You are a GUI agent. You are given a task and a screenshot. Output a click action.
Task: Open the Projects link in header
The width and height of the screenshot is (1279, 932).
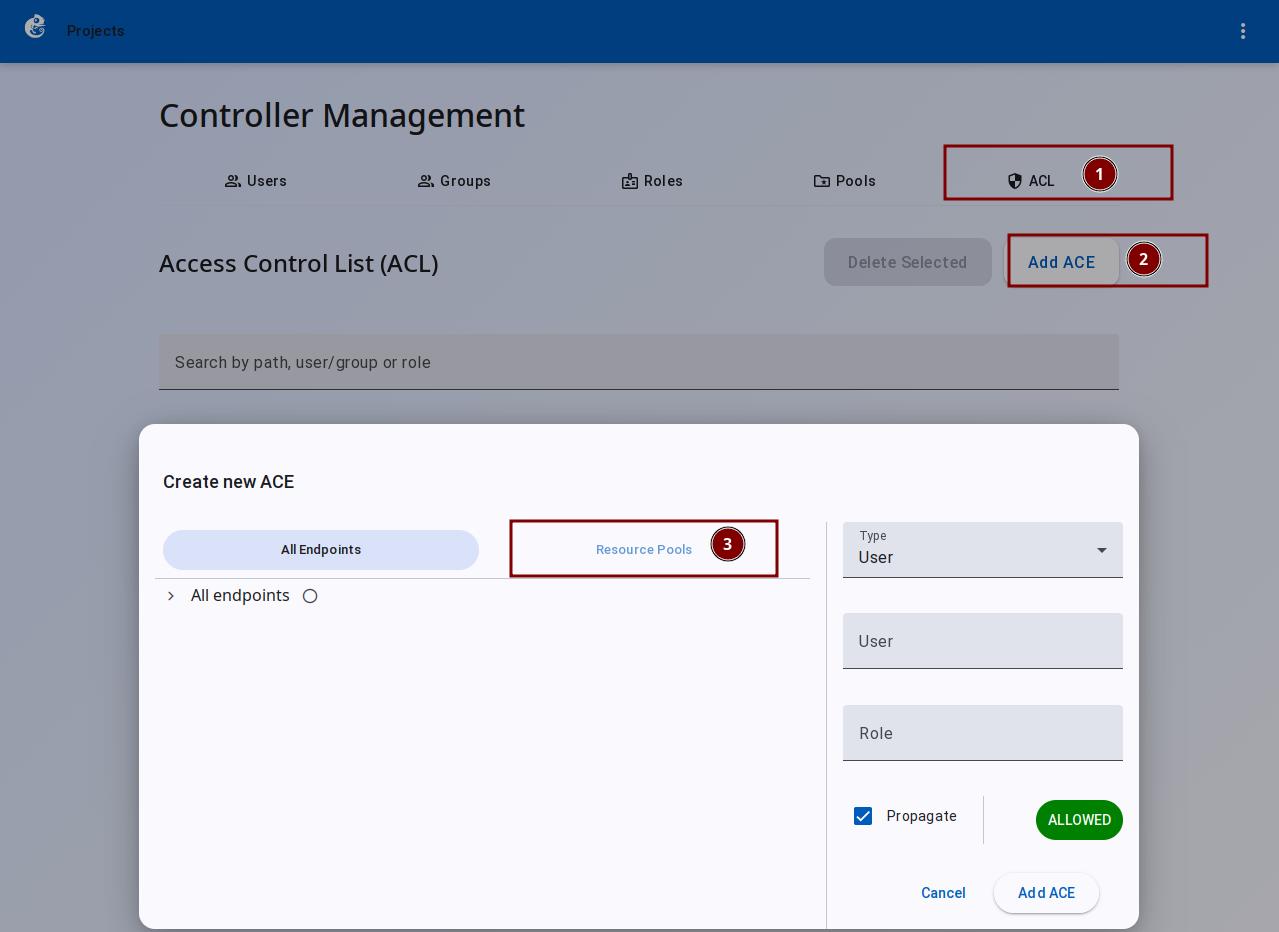pyautogui.click(x=96, y=31)
